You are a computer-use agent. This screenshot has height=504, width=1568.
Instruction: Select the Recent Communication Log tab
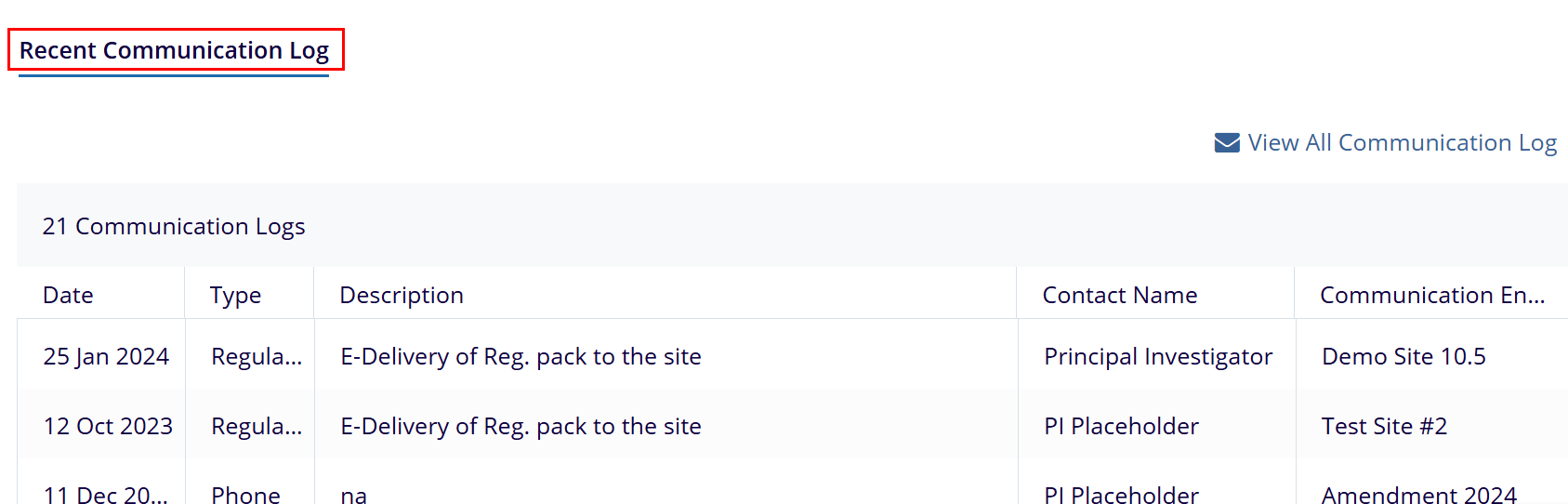[175, 50]
